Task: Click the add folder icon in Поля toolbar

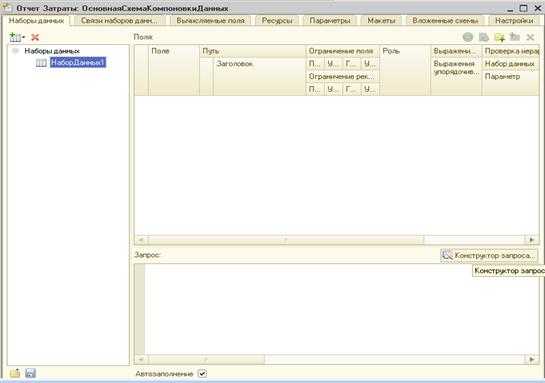Action: click(499, 37)
